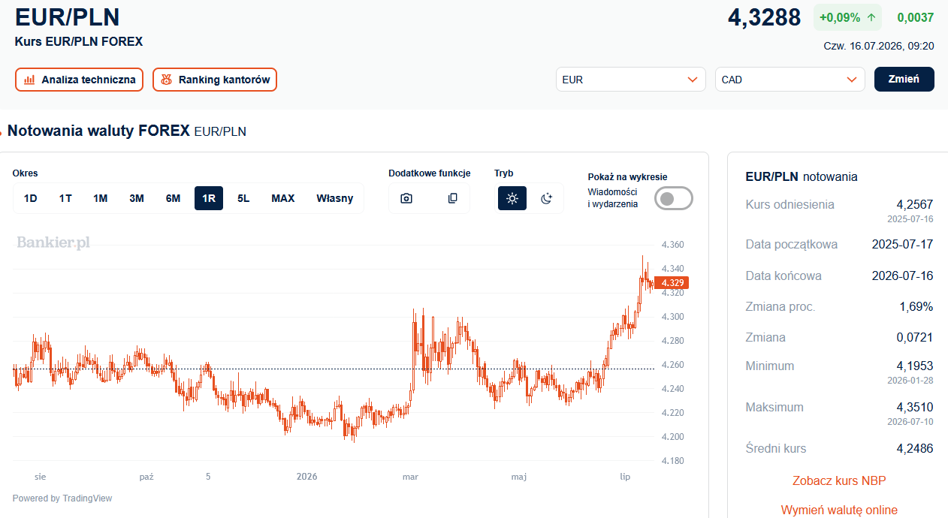Image resolution: width=948 pixels, height=518 pixels.
Task: Click the Minimum date 2026-01-28
Action: click(910, 381)
